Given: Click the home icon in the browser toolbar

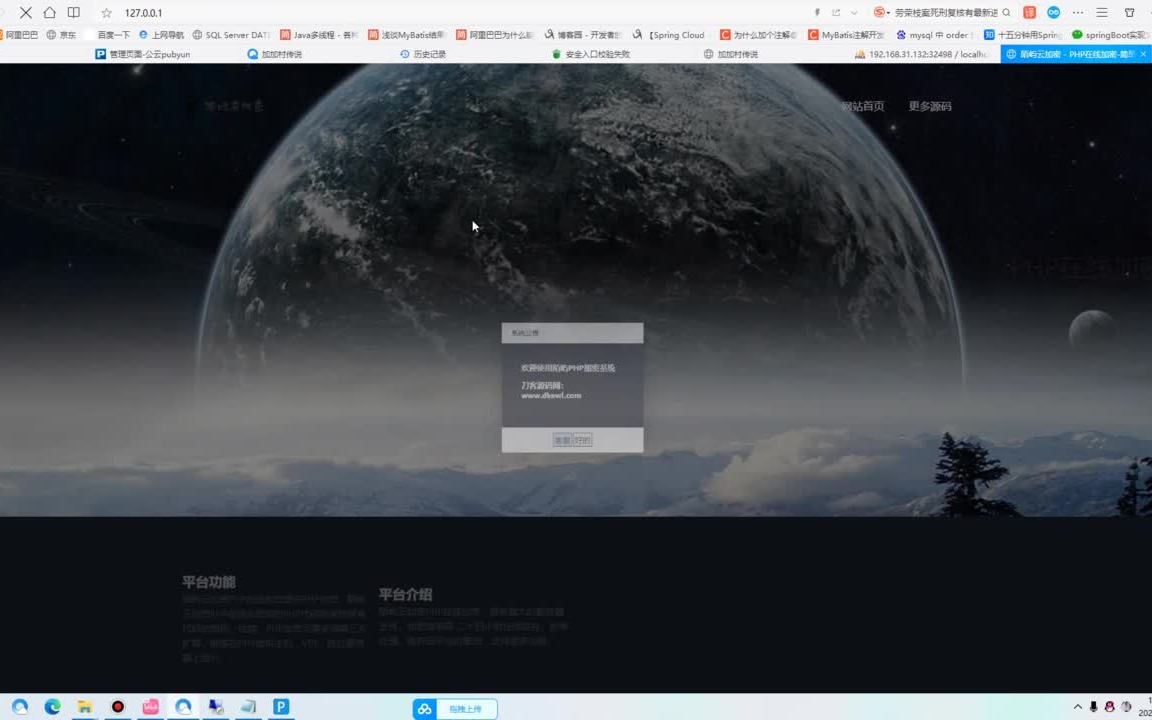Looking at the screenshot, I should 50,13.
